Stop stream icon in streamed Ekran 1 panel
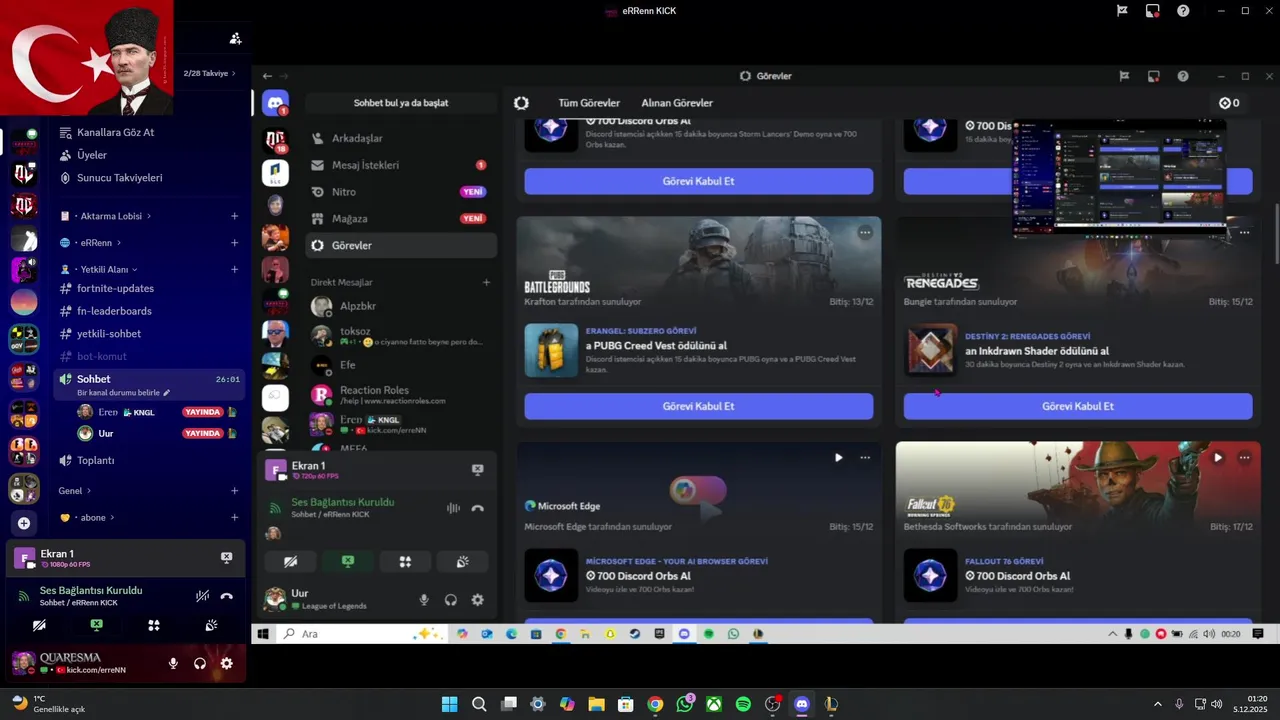Screen dimensions: 1280x720 click(477, 469)
